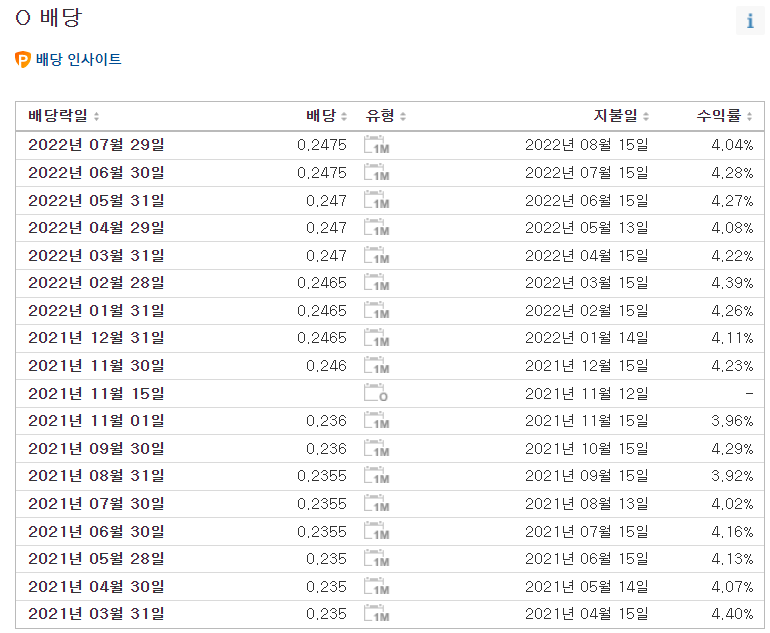Open the 배당 인사이트 link
770x633 pixels.
point(78,59)
